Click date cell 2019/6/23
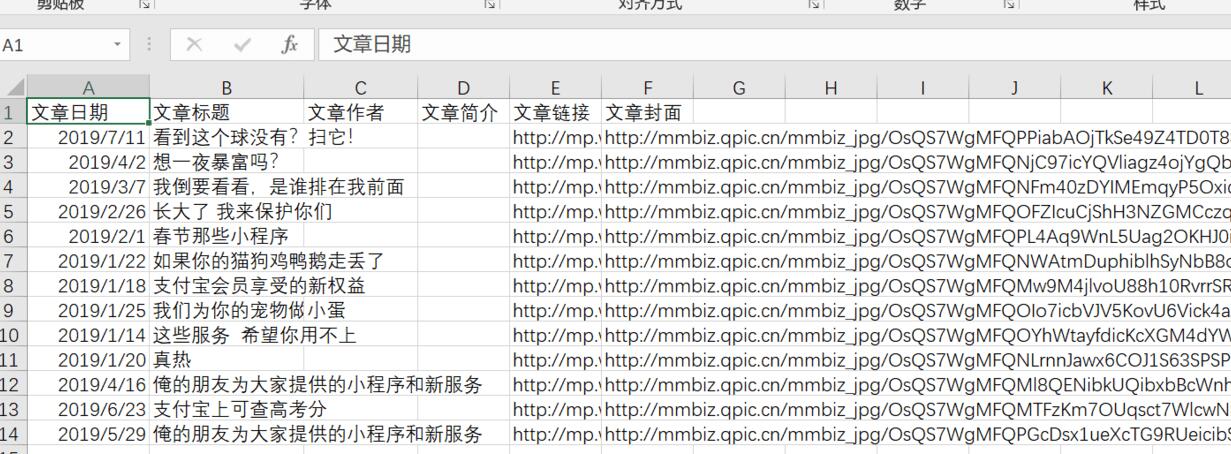The width and height of the screenshot is (1231, 454). click(88, 409)
